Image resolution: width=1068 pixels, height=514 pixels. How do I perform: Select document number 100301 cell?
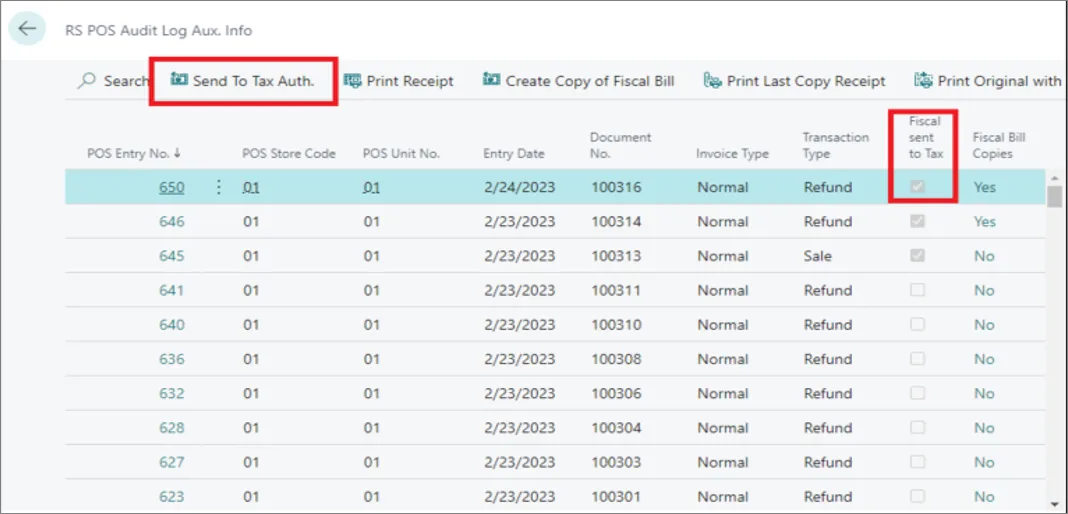(616, 496)
